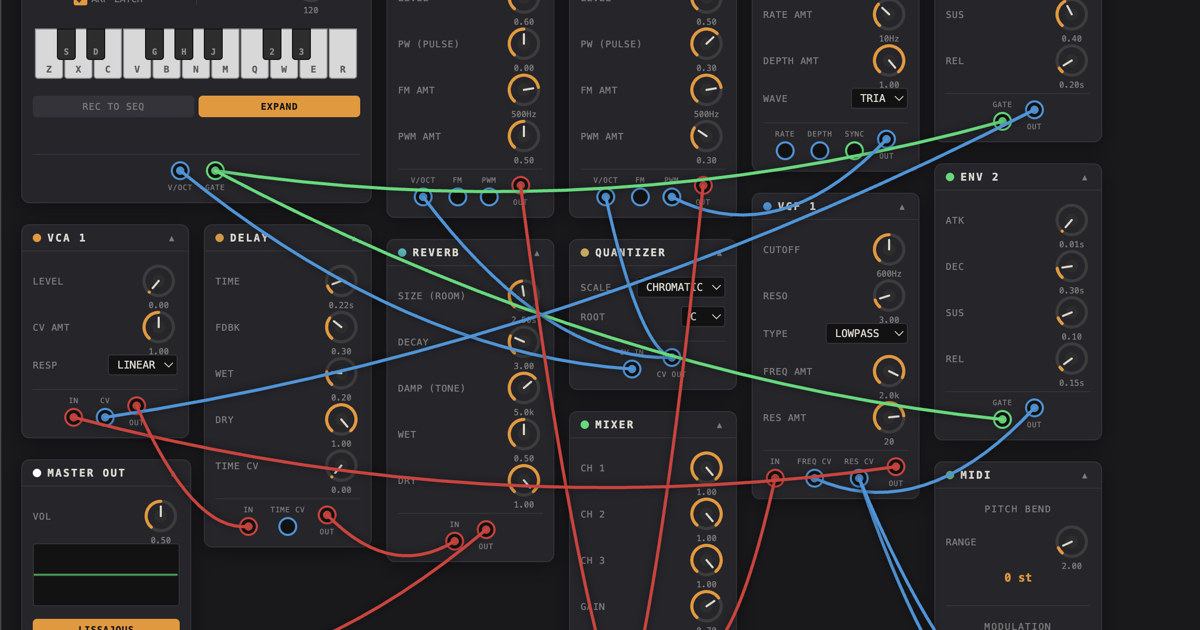1200x630 pixels.
Task: Click the MIDI pitch bend RANGE knob
Action: tap(1071, 542)
